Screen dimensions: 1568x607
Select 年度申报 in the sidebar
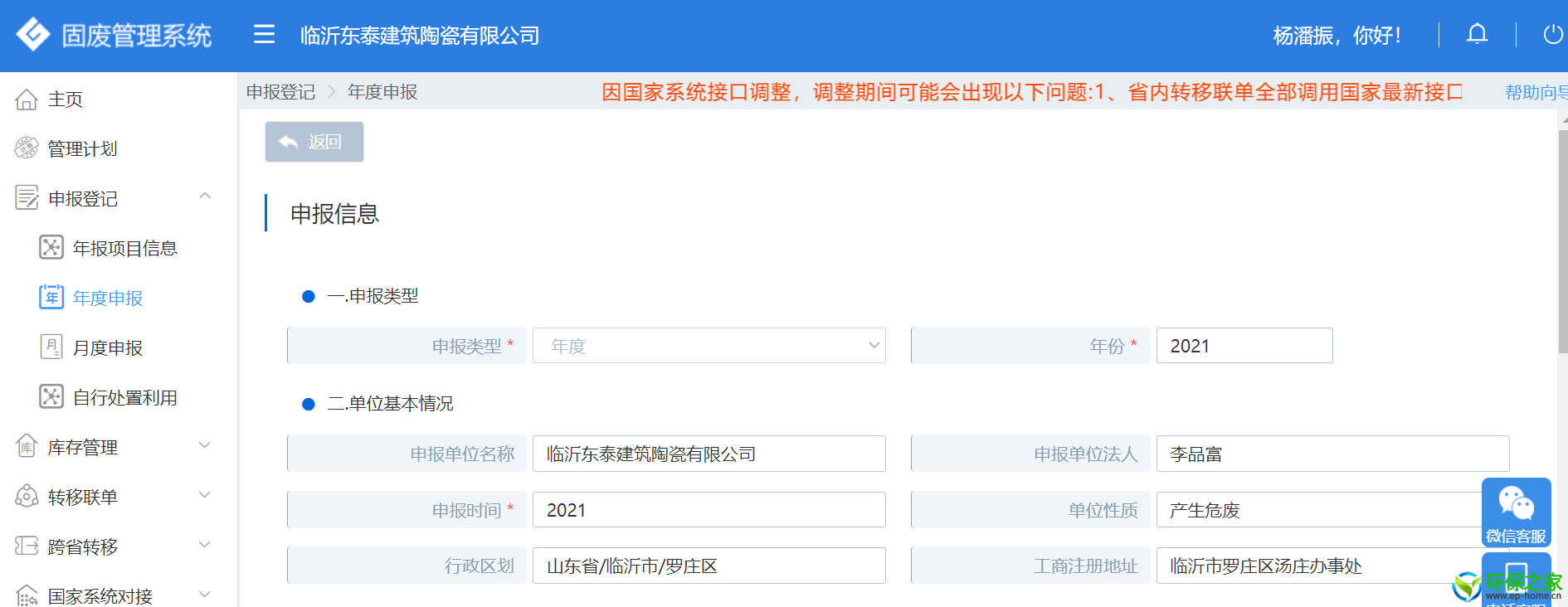click(x=108, y=298)
